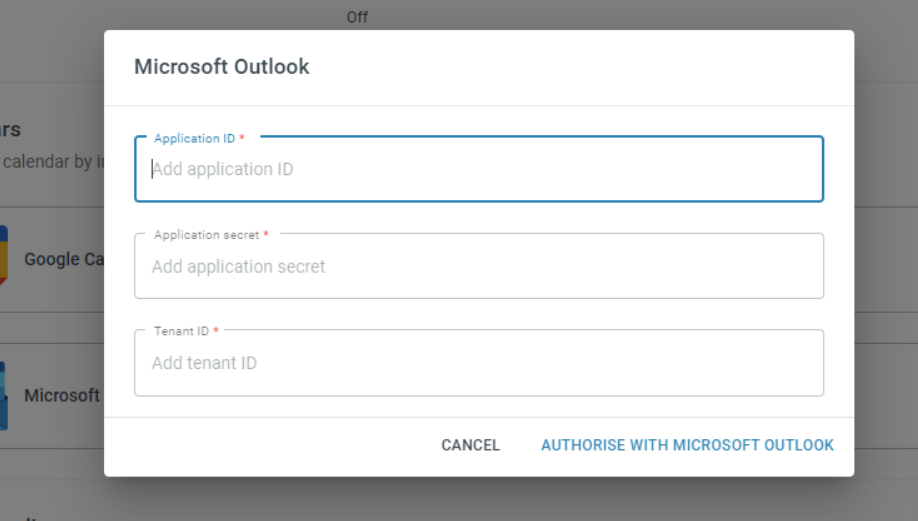918x521 pixels.
Task: Cancel the Microsoft Outlook dialog
Action: tap(470, 445)
